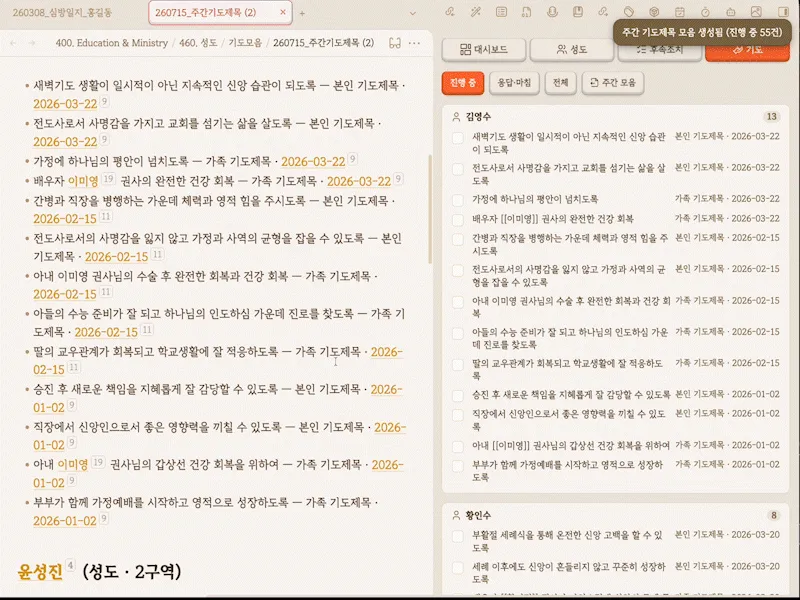Click 400. Education & Ministry breadcrumb
800x600 pixels.
coord(112,43)
